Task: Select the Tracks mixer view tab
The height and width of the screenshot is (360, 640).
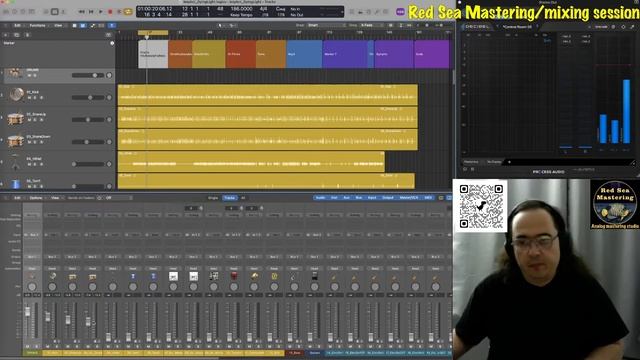Action: (x=229, y=198)
